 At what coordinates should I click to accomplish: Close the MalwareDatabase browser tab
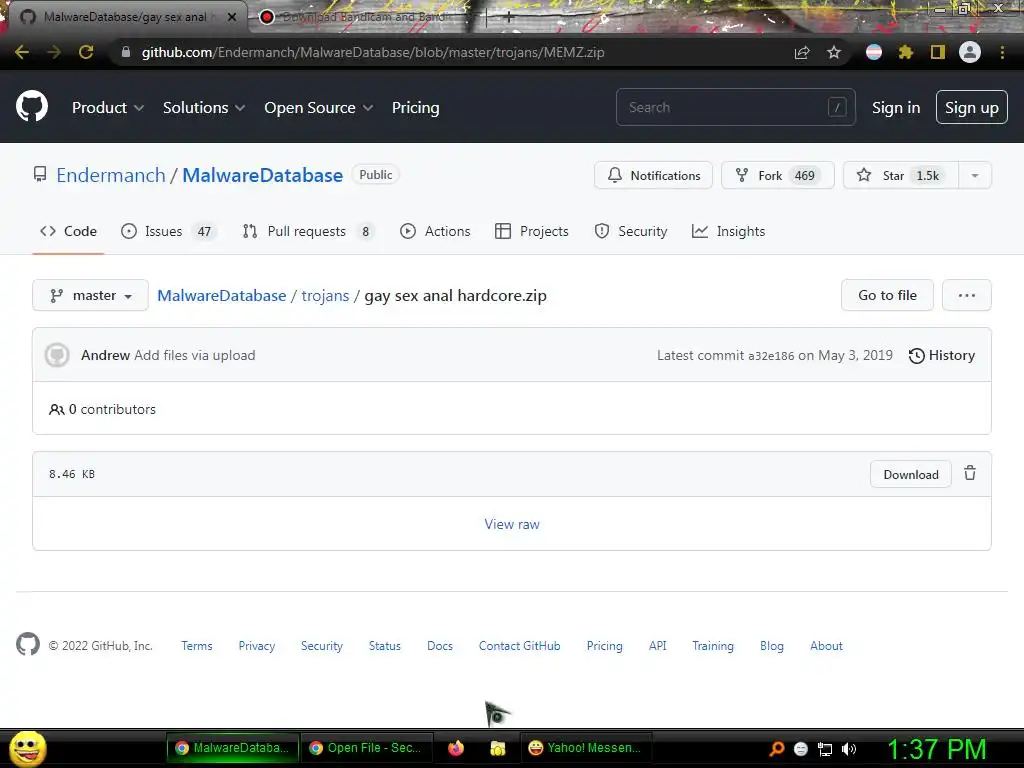click(232, 17)
